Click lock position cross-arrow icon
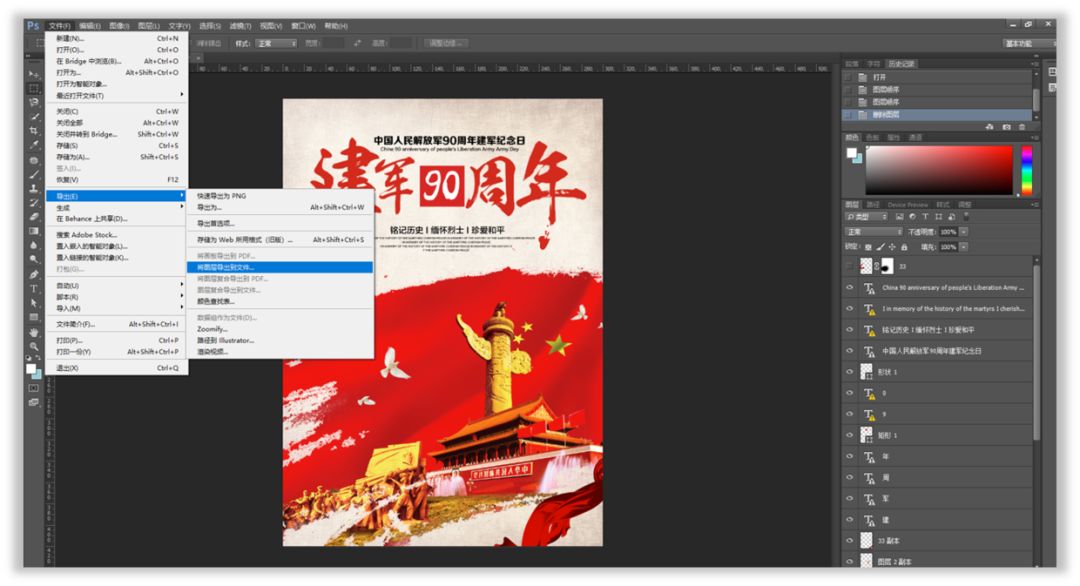The image size is (1080, 586). 892,247
